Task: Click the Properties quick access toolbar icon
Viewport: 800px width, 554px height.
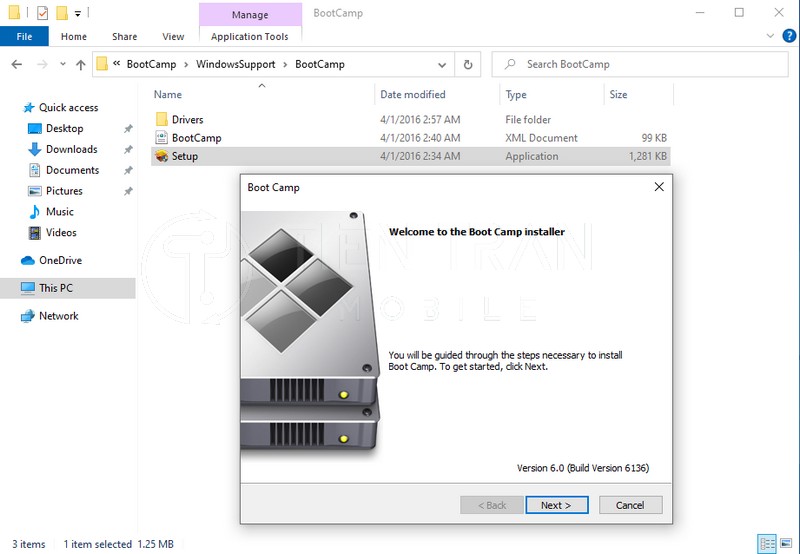Action: pos(42,13)
